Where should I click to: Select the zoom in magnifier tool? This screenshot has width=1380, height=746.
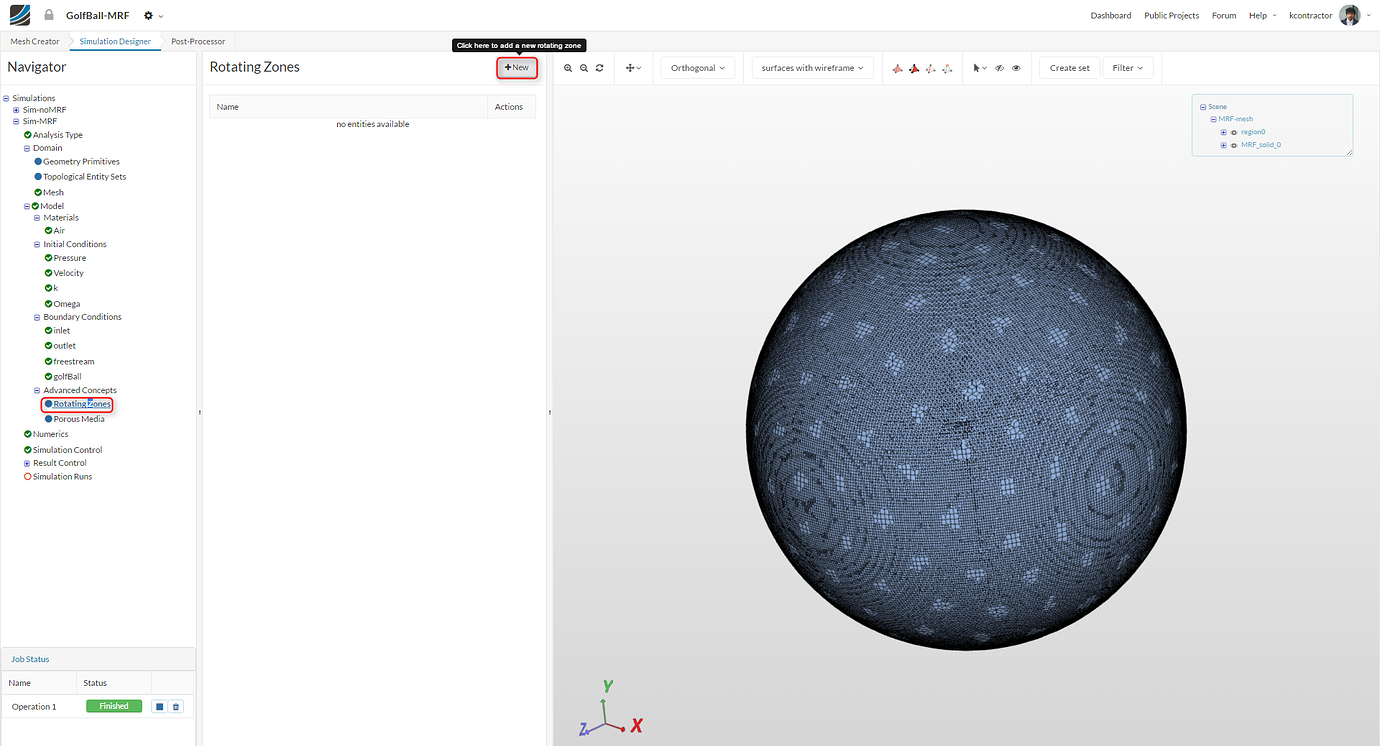(568, 68)
